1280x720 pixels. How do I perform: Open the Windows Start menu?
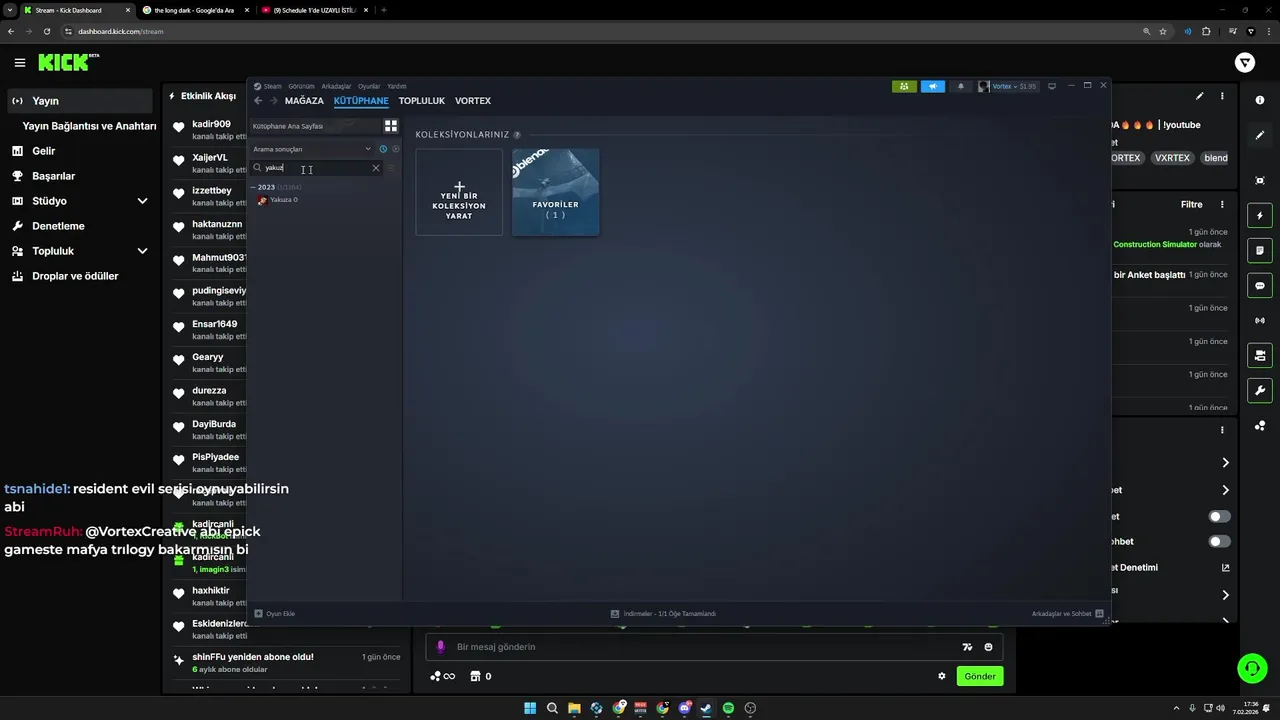click(x=530, y=708)
